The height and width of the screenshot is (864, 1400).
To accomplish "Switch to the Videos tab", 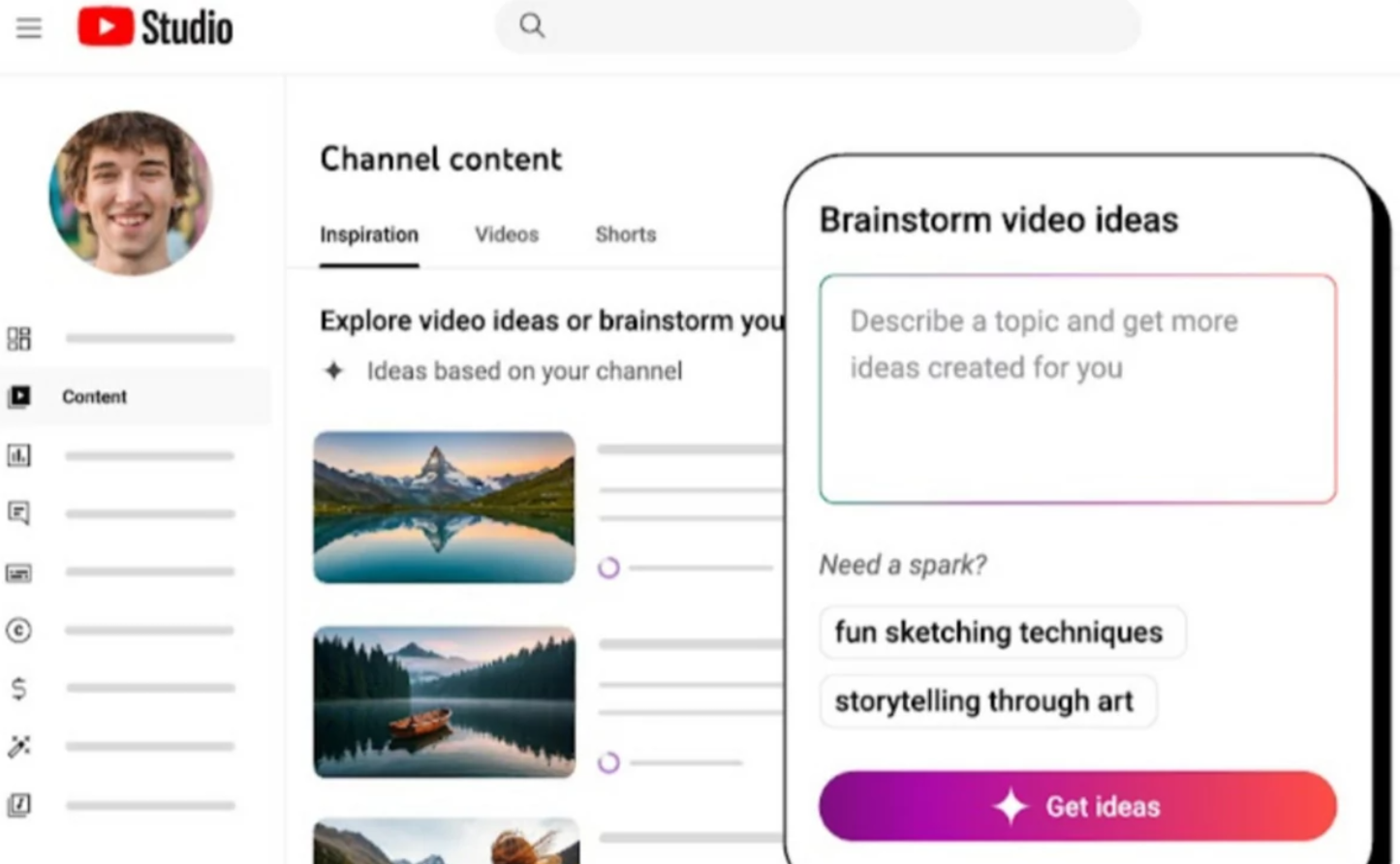I will [506, 234].
